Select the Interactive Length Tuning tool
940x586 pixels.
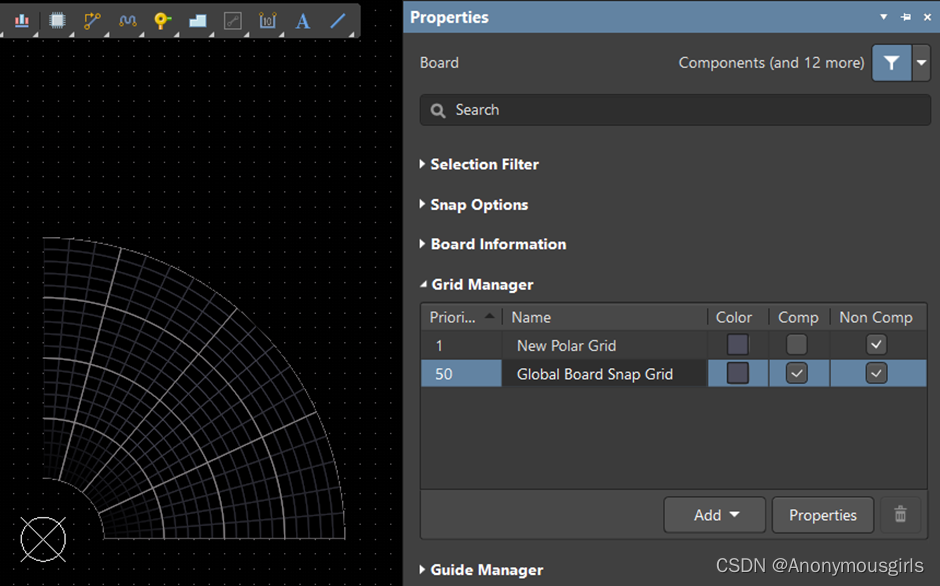click(127, 20)
